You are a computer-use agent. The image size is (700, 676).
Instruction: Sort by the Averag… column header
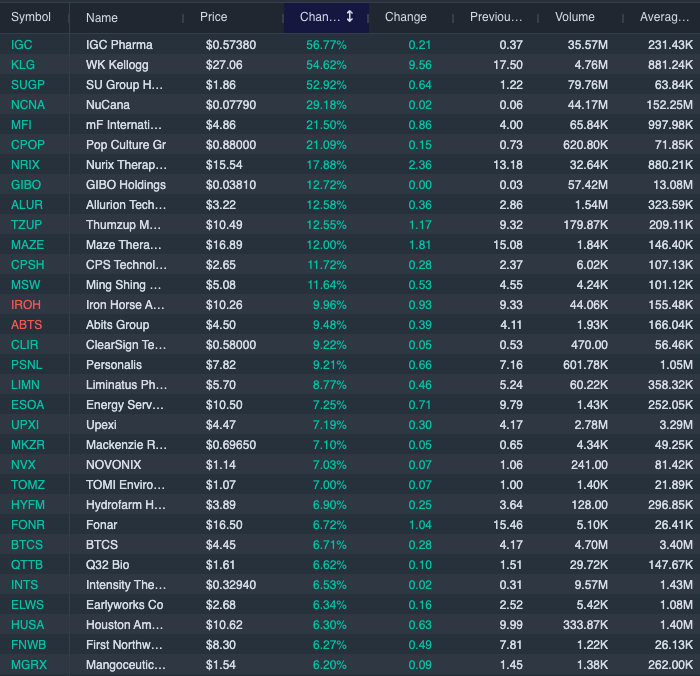(664, 17)
